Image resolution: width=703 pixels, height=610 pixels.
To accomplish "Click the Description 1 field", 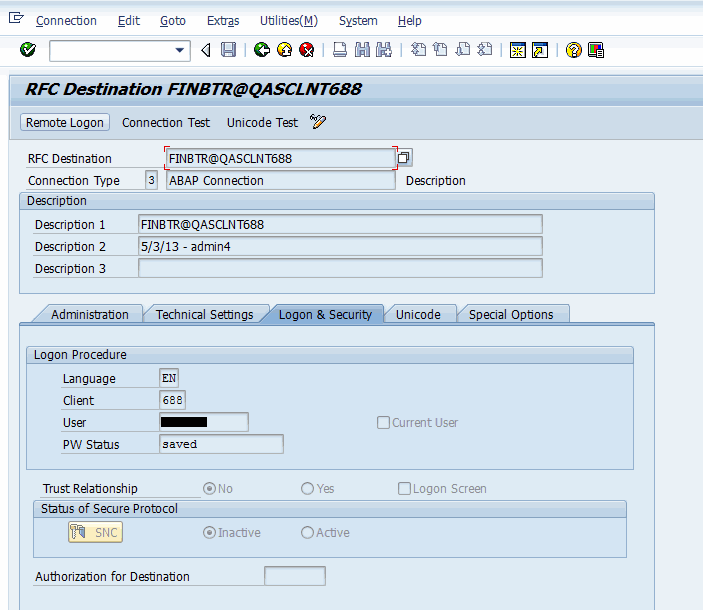I will 340,224.
